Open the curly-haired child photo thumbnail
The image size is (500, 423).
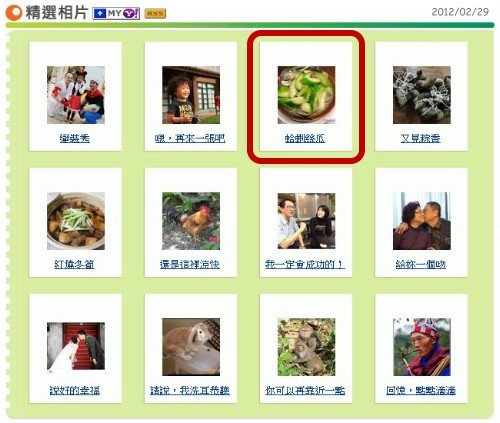click(191, 95)
